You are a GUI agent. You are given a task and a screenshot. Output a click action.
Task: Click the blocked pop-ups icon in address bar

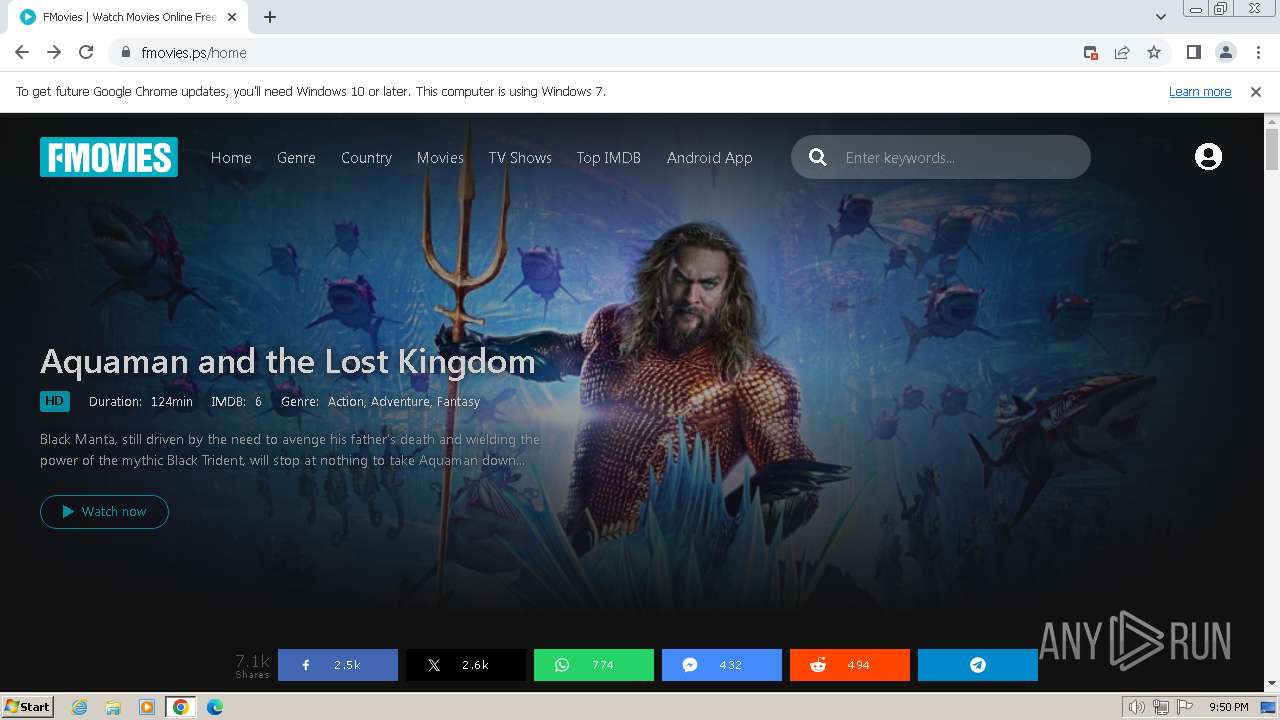(1091, 53)
